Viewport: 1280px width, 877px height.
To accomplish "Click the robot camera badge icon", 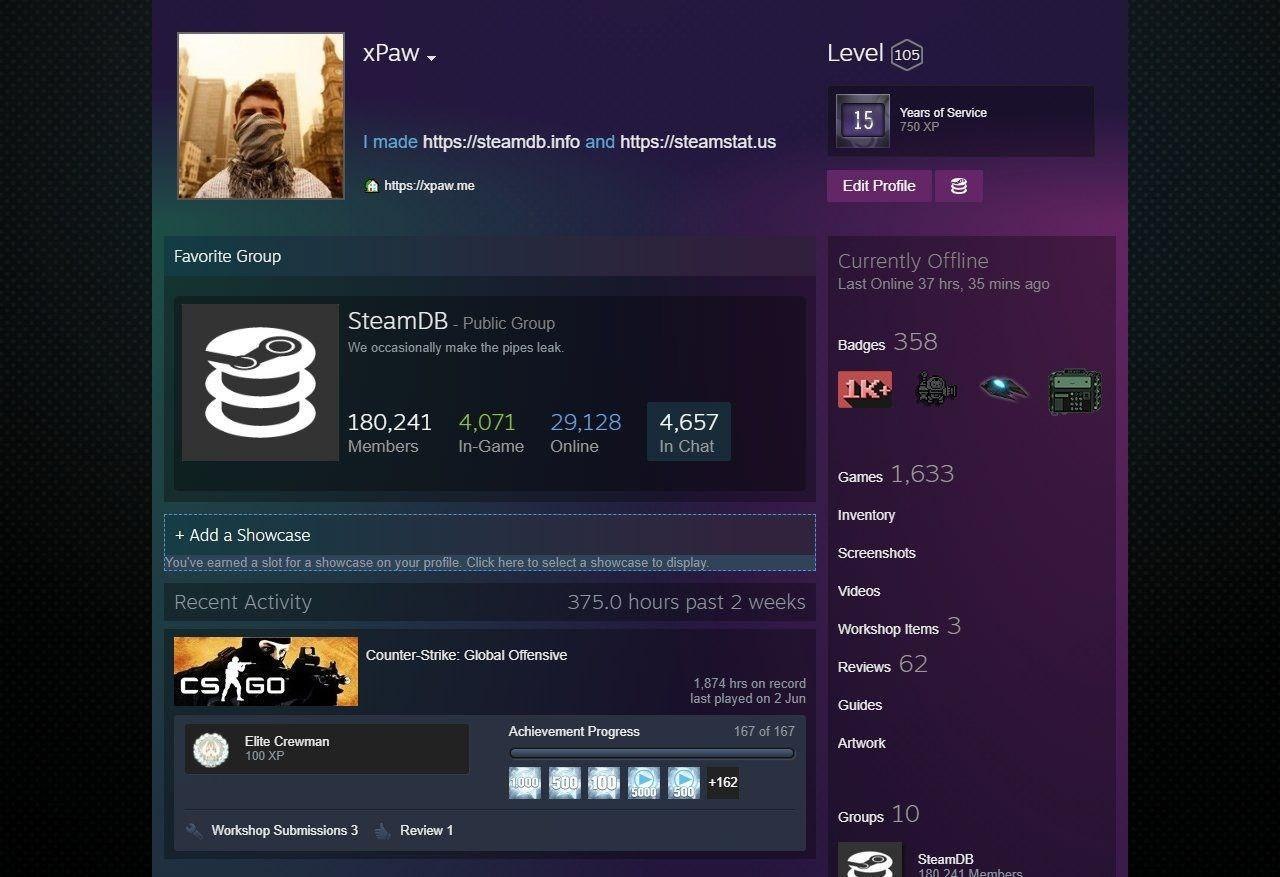I will (936, 389).
